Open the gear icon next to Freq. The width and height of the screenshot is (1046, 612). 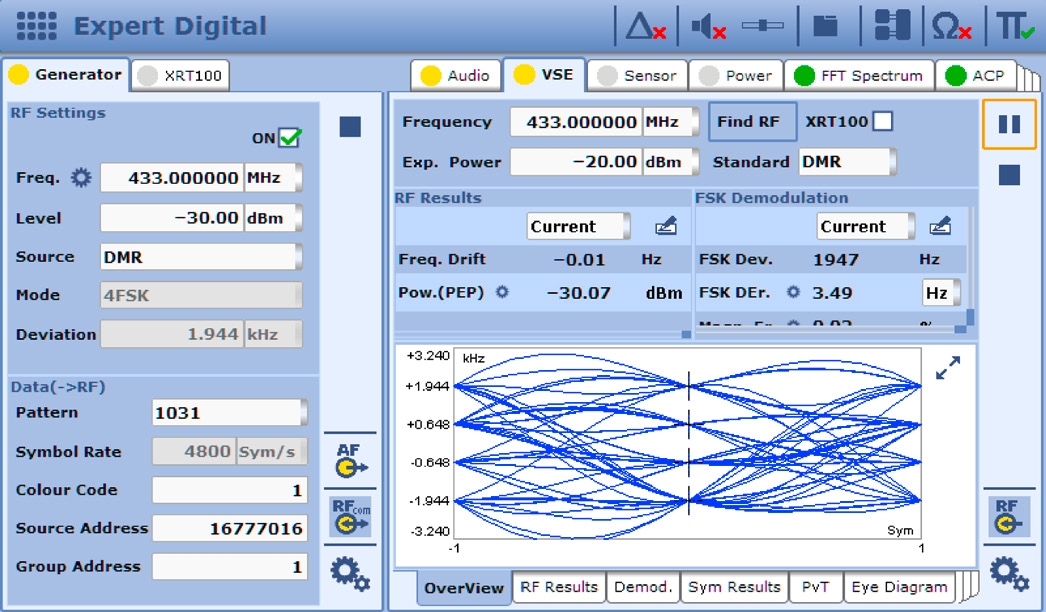81,179
